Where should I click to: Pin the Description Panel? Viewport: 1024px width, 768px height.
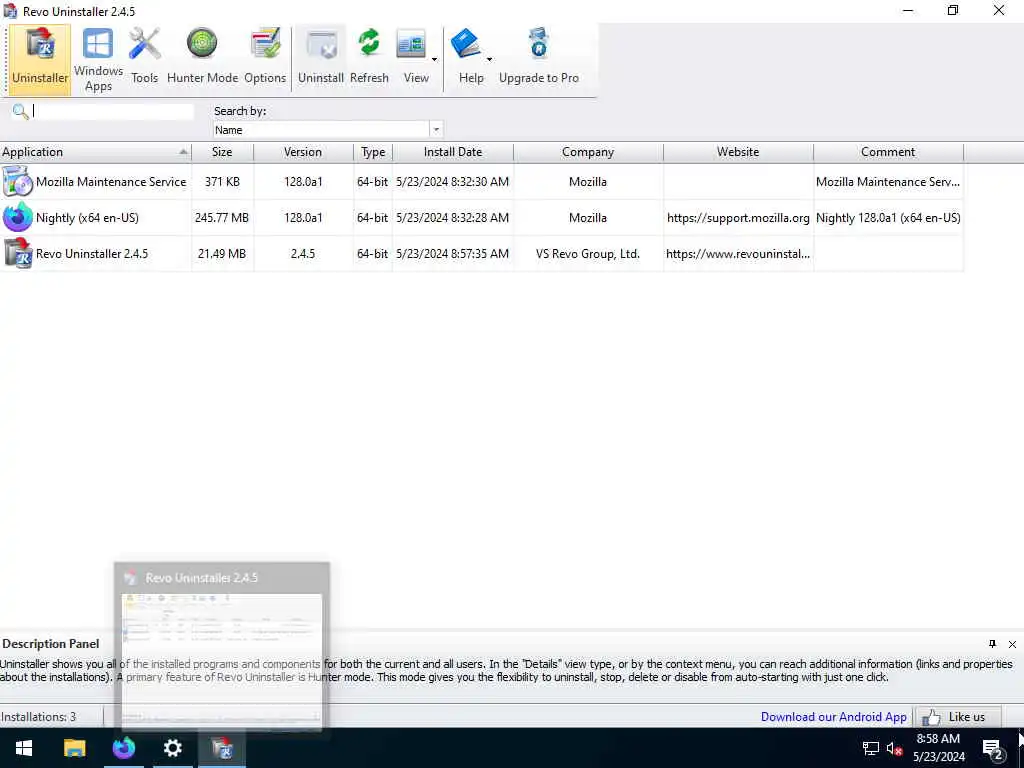pos(992,644)
